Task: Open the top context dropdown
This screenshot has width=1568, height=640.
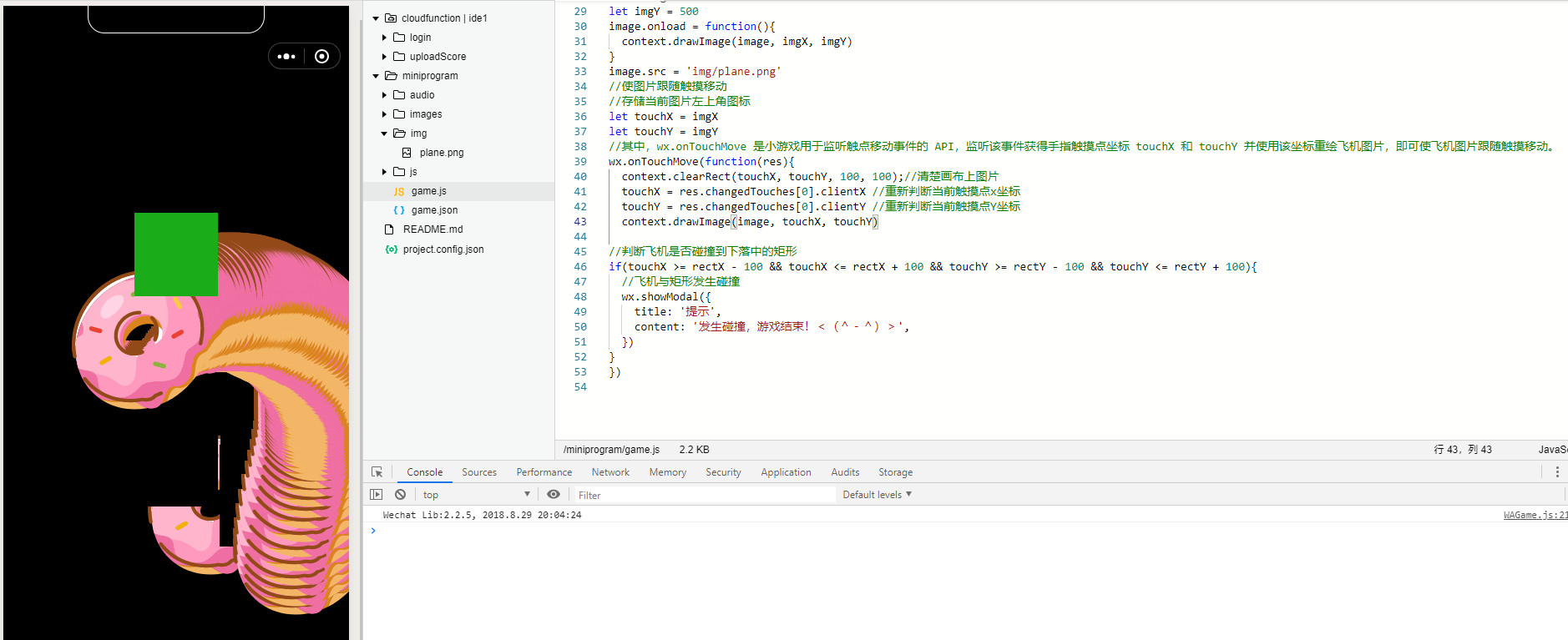Action: pos(476,495)
